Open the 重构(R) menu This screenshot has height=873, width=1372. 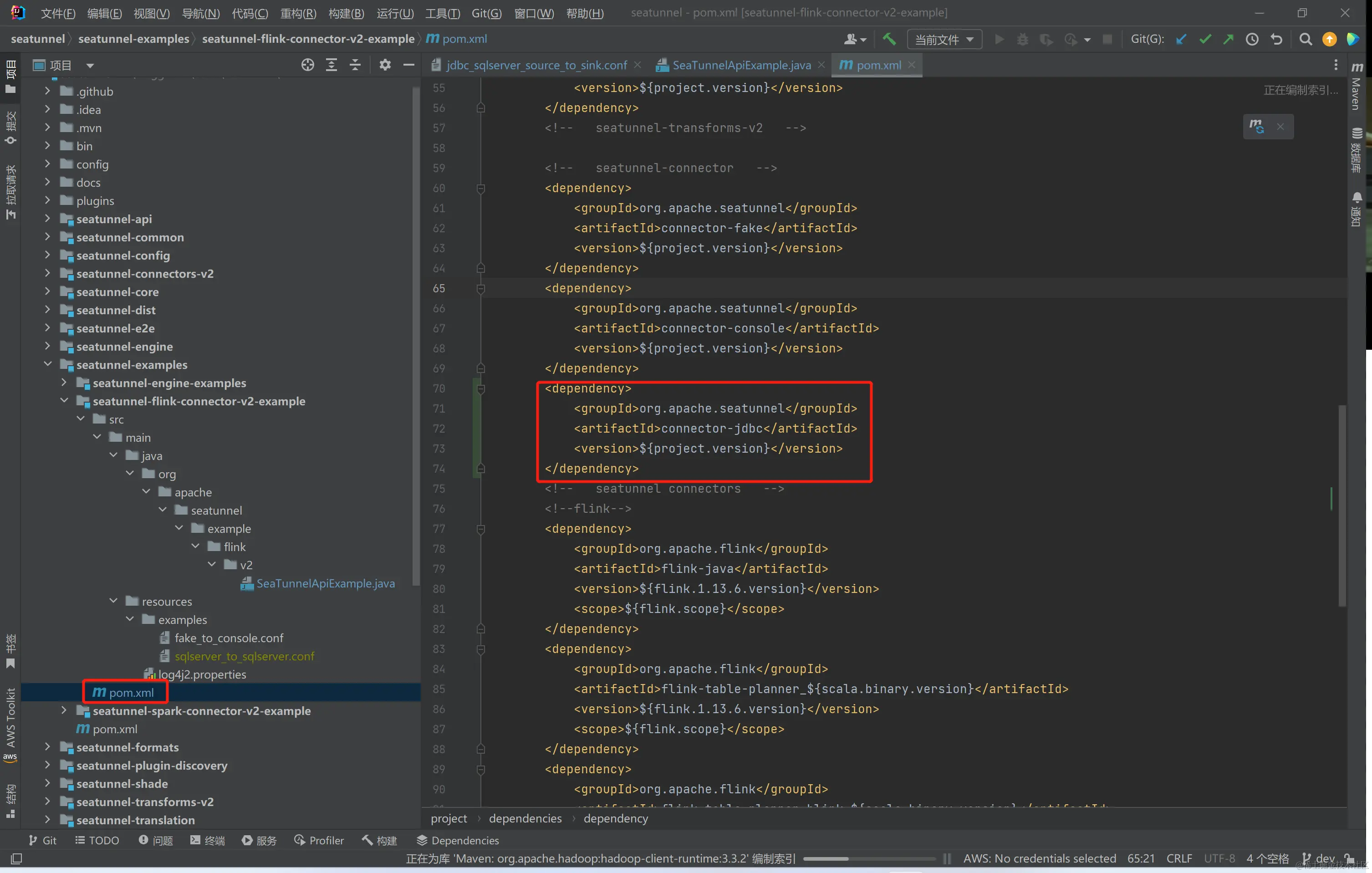pos(298,13)
